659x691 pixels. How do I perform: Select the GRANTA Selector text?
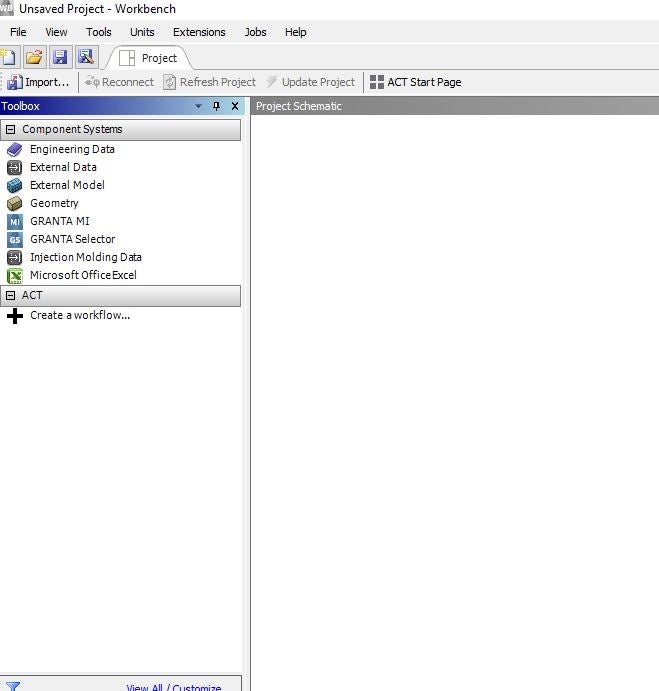tap(72, 239)
